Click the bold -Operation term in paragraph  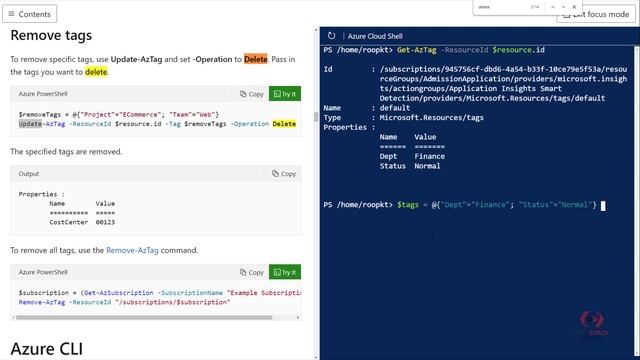(212, 59)
